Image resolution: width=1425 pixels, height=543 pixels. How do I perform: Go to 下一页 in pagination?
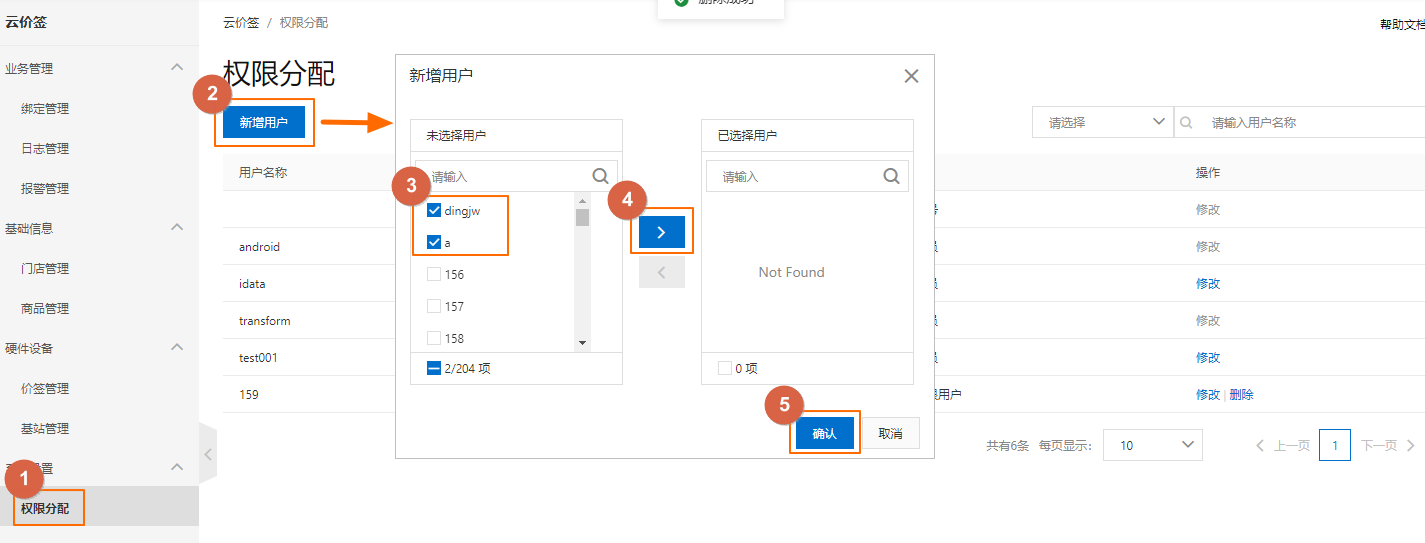(1388, 445)
